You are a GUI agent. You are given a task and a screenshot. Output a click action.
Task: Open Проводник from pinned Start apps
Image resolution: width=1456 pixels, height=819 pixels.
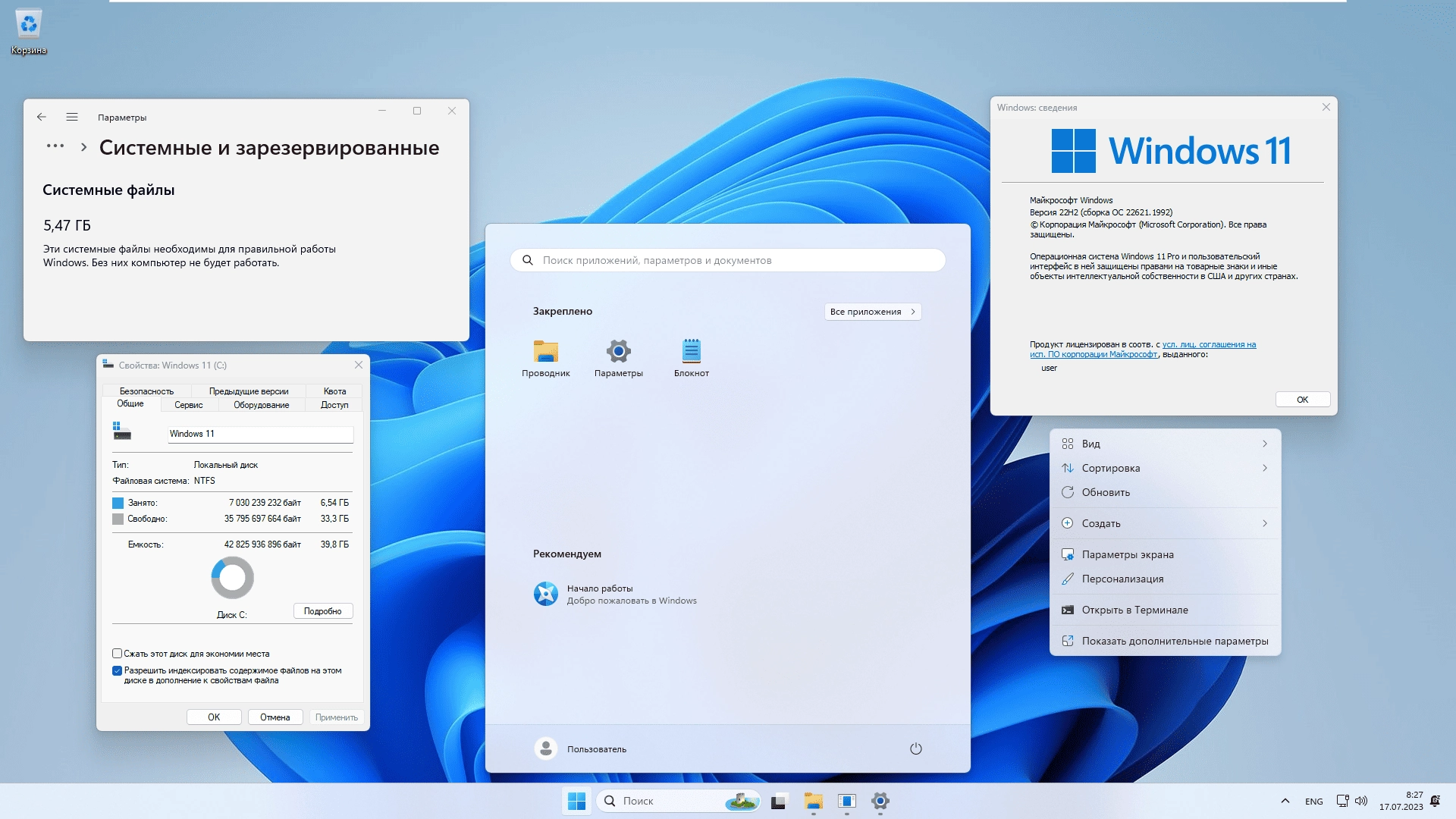546,358
